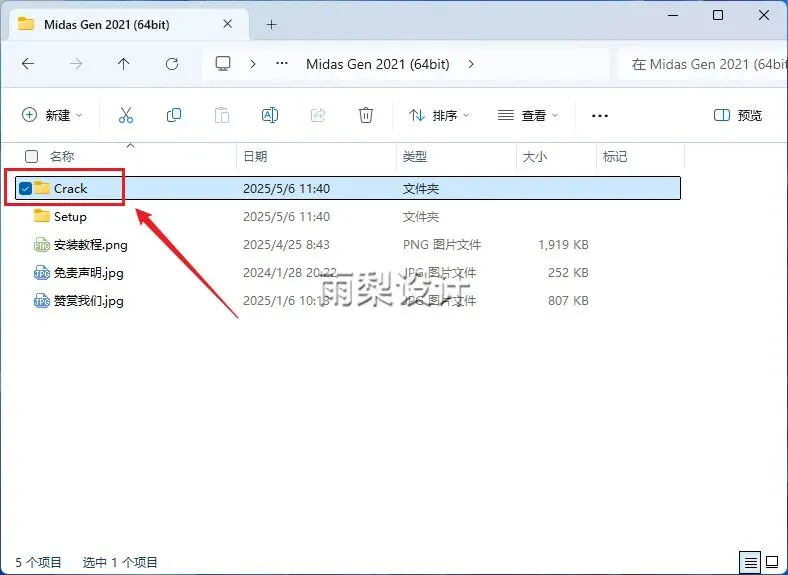Uncheck the Crack folder checkbox
The height and width of the screenshot is (575, 788).
[x=25, y=188]
